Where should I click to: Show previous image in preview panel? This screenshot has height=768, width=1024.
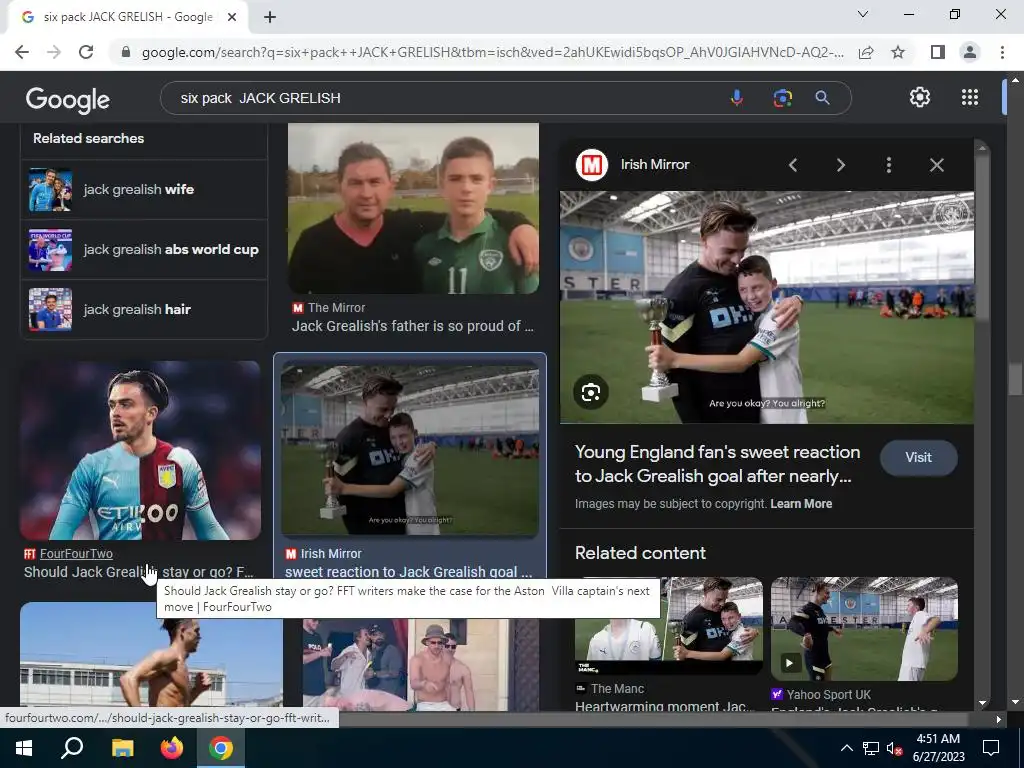793,165
